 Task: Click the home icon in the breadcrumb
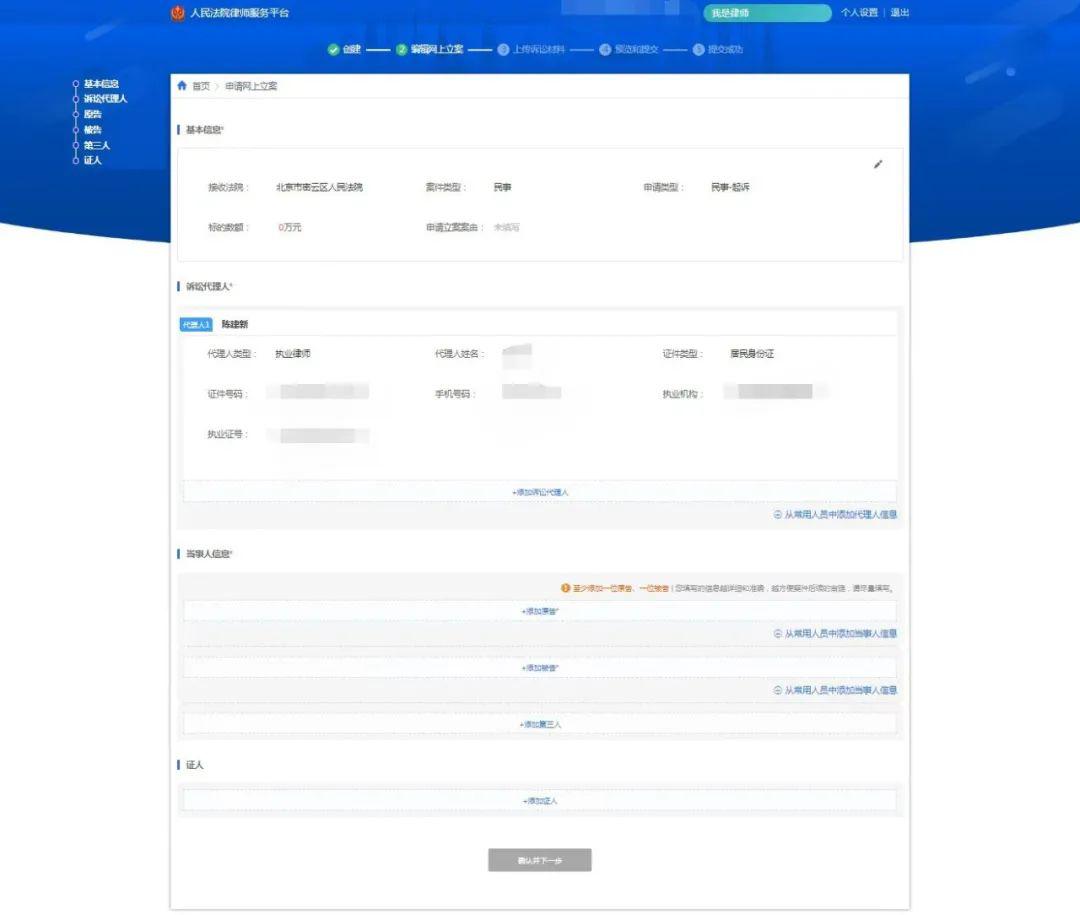click(x=182, y=85)
